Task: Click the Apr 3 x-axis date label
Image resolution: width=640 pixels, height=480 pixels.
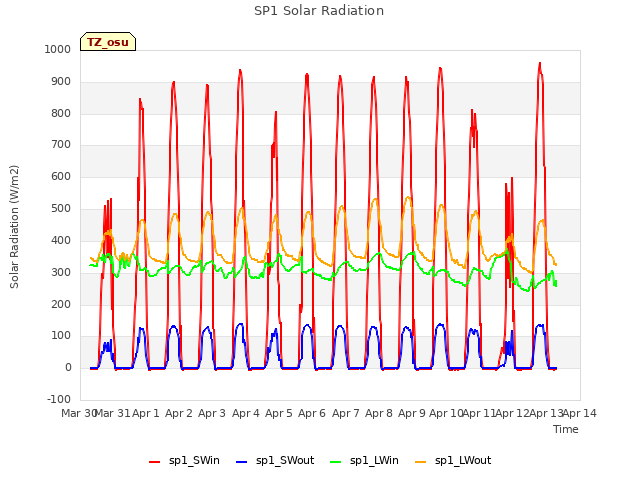Action: [x=212, y=413]
